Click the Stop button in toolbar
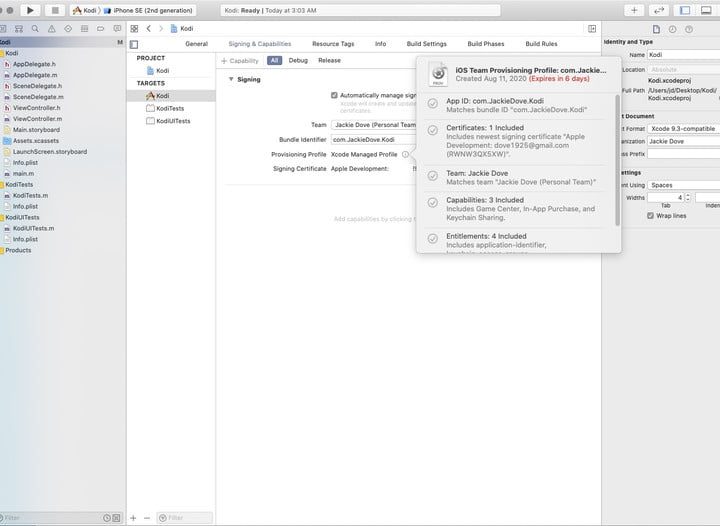Viewport: 720px width, 526px height. coord(54,10)
